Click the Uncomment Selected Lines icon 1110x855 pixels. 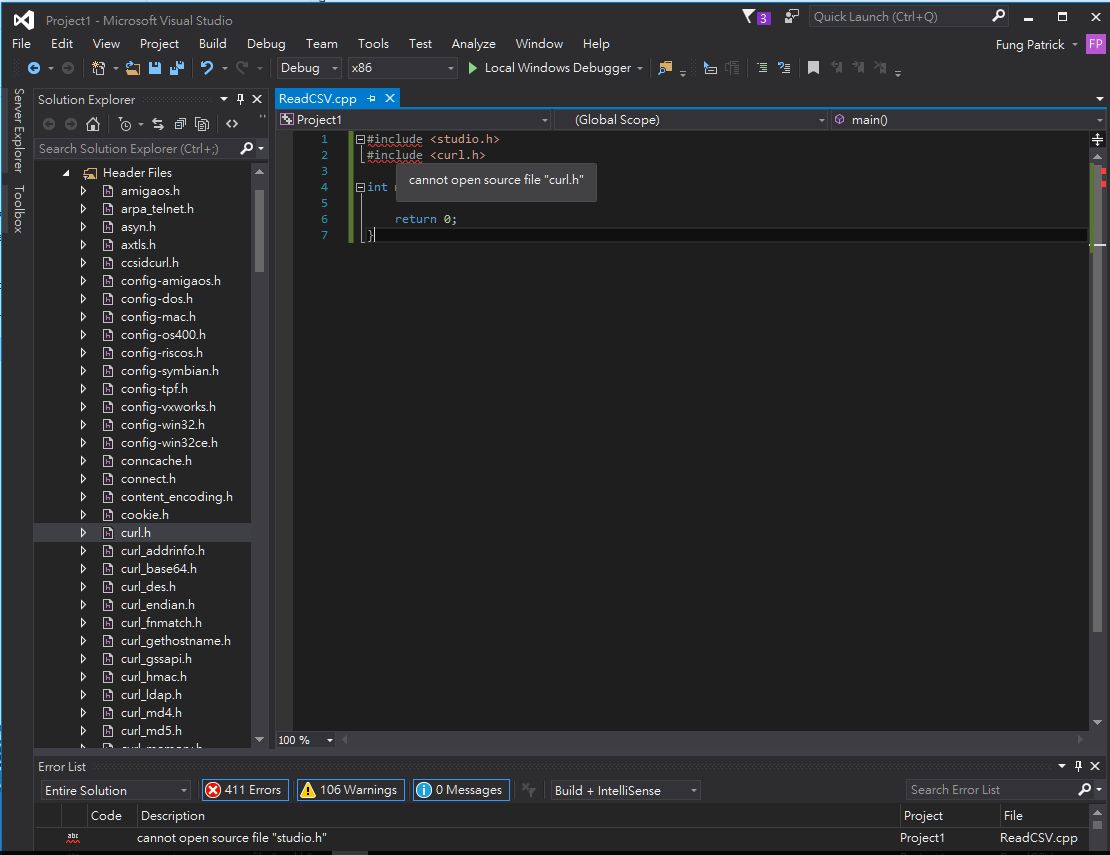point(784,68)
